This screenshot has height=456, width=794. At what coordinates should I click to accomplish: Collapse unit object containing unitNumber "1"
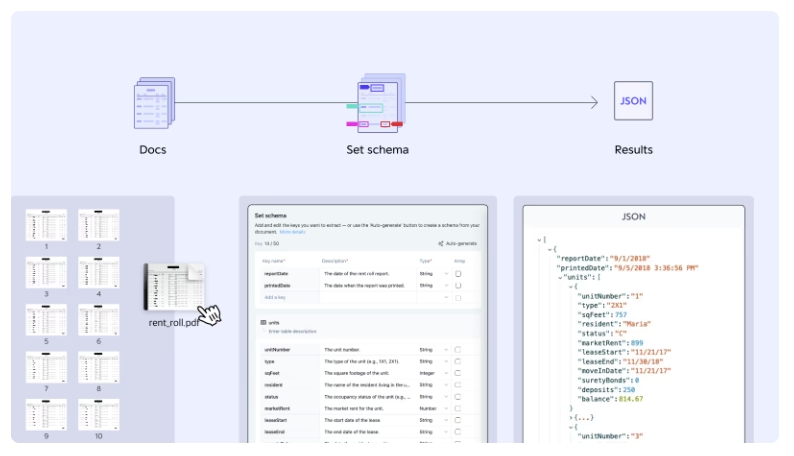click(571, 287)
